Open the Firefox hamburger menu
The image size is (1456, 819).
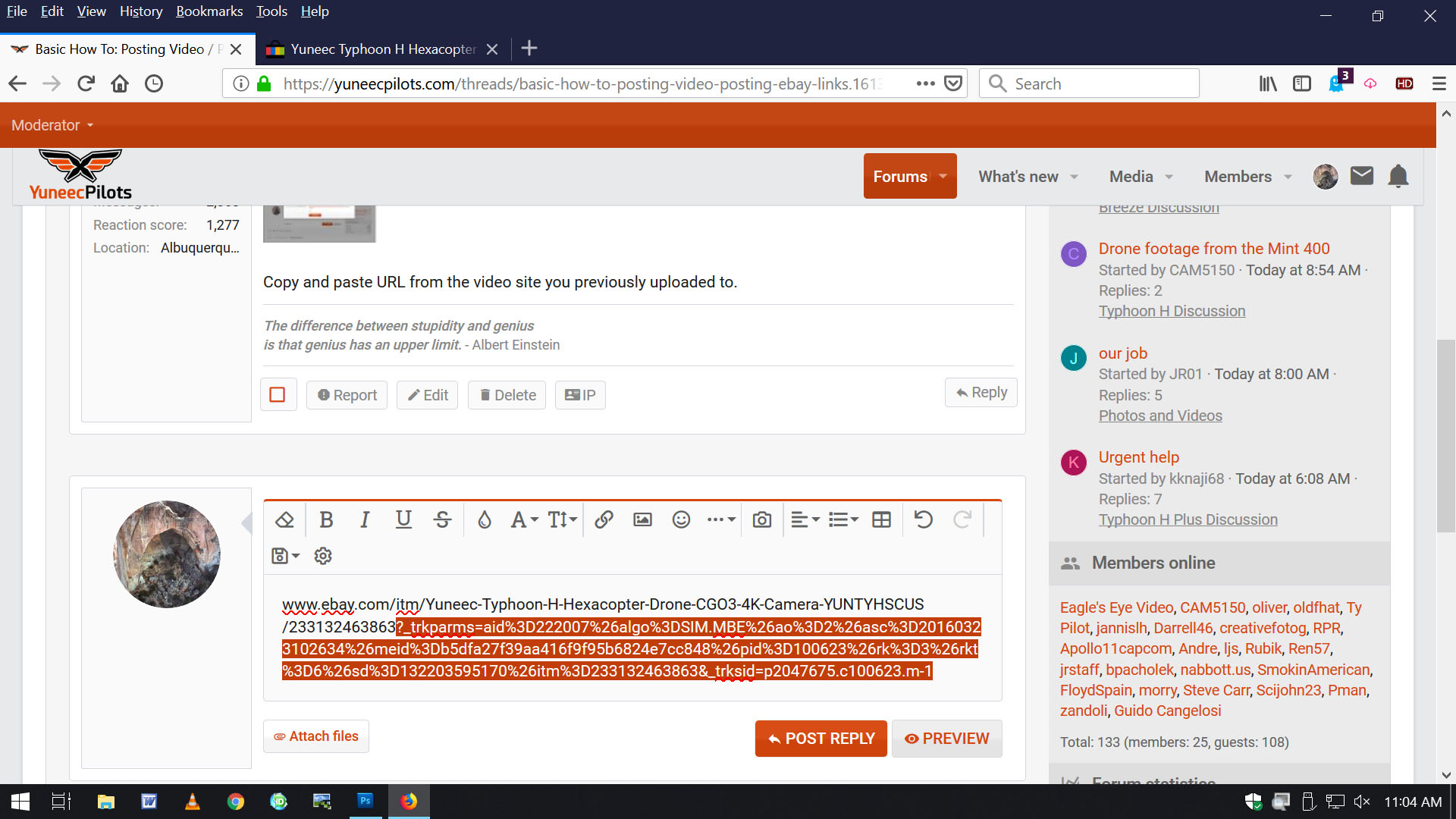click(x=1439, y=83)
